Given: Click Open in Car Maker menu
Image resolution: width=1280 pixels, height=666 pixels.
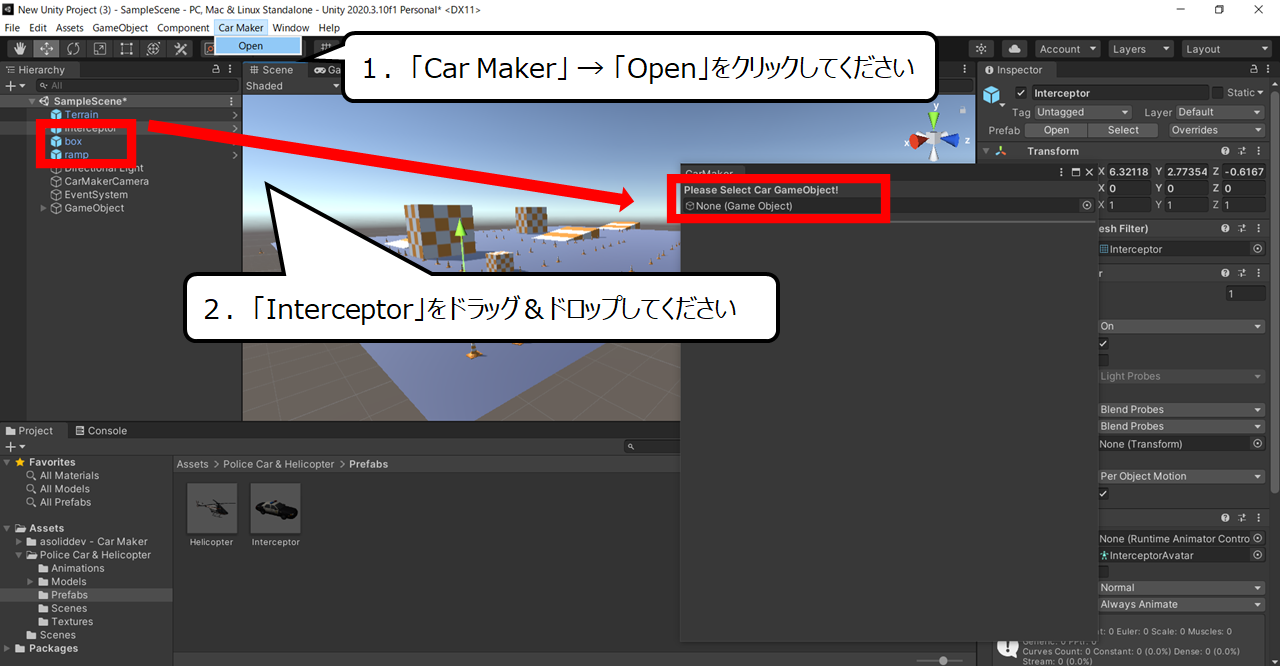Looking at the screenshot, I should (258, 46).
